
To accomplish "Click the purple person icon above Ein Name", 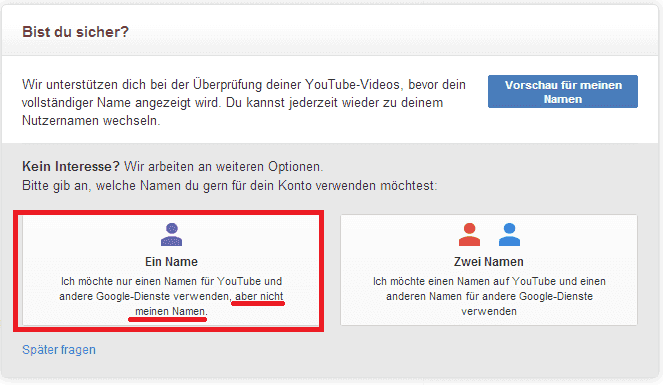I will 171,235.
